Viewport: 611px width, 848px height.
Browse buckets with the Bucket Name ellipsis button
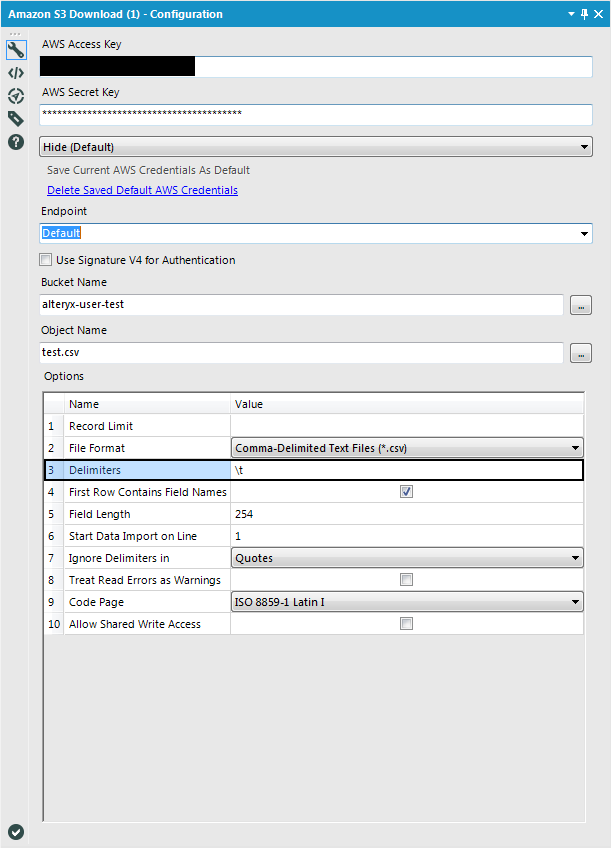coord(581,305)
